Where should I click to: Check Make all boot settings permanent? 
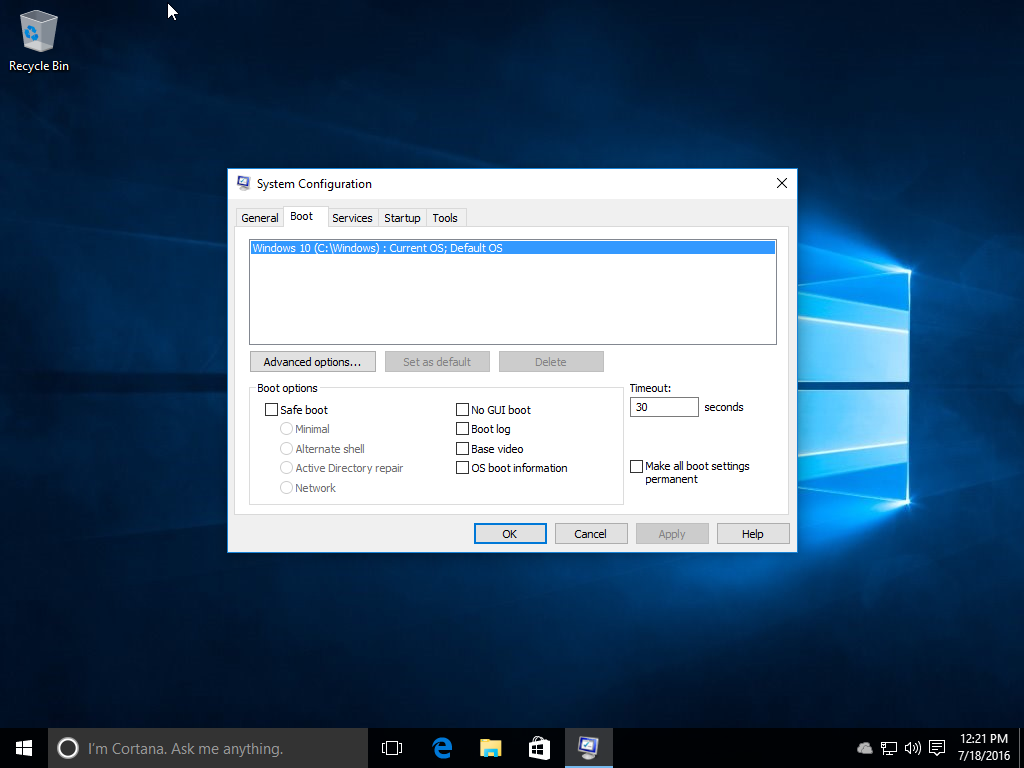pyautogui.click(x=637, y=466)
